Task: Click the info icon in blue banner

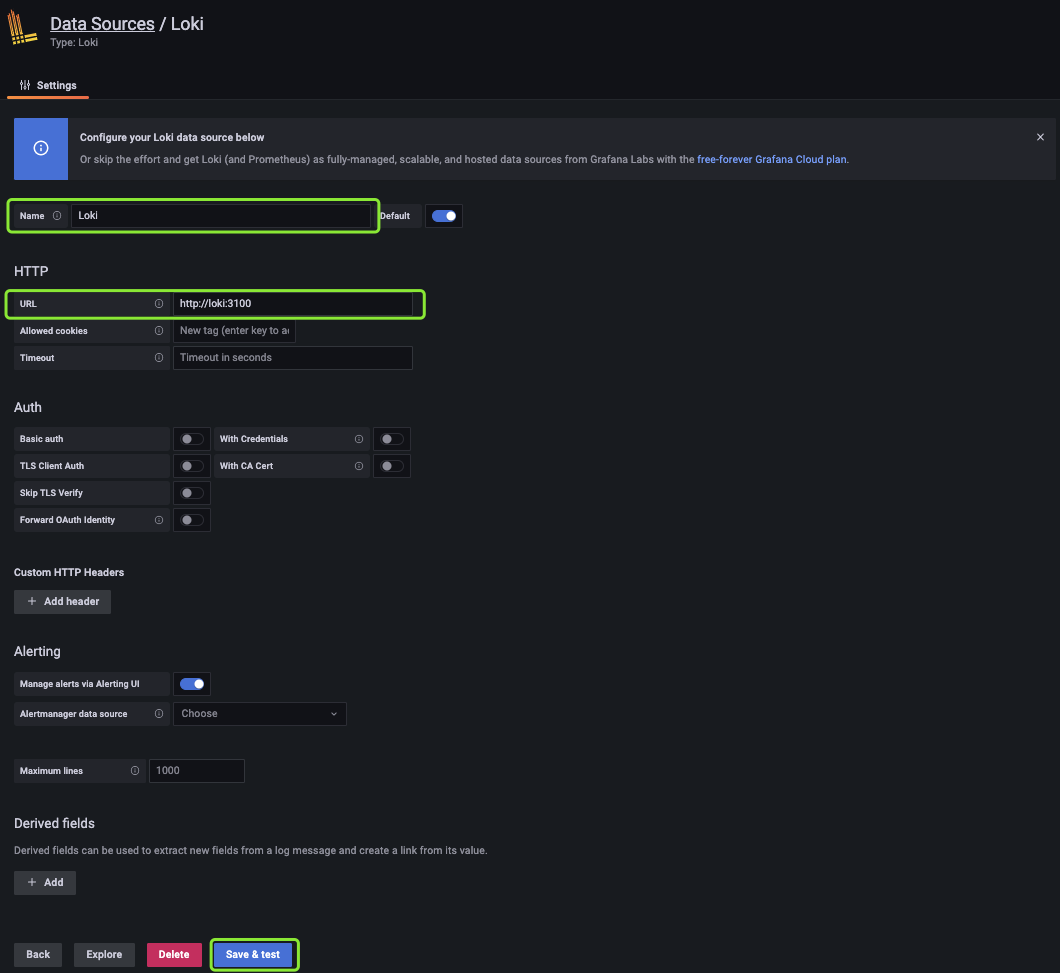Action: pos(41,148)
